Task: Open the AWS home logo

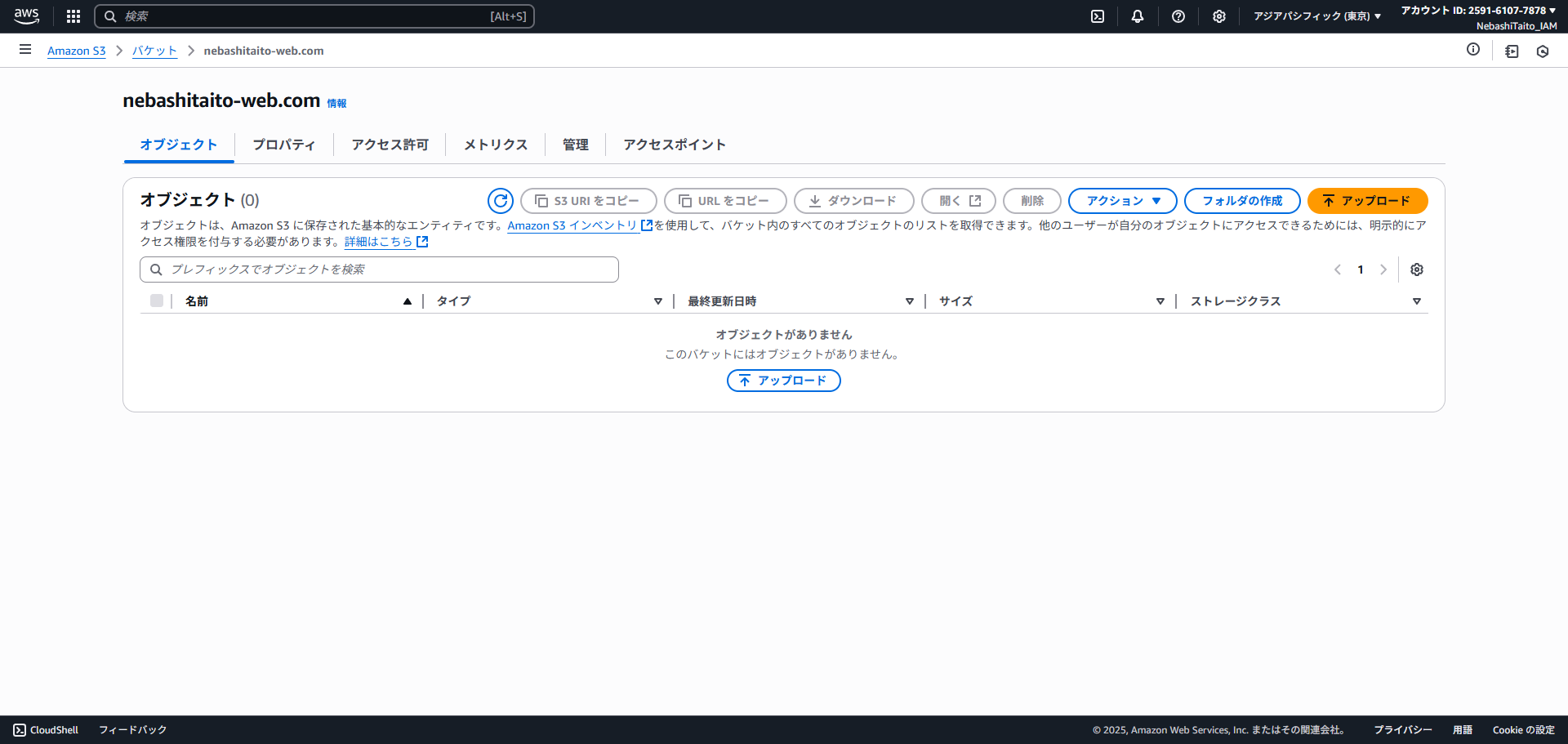Action: (x=26, y=16)
